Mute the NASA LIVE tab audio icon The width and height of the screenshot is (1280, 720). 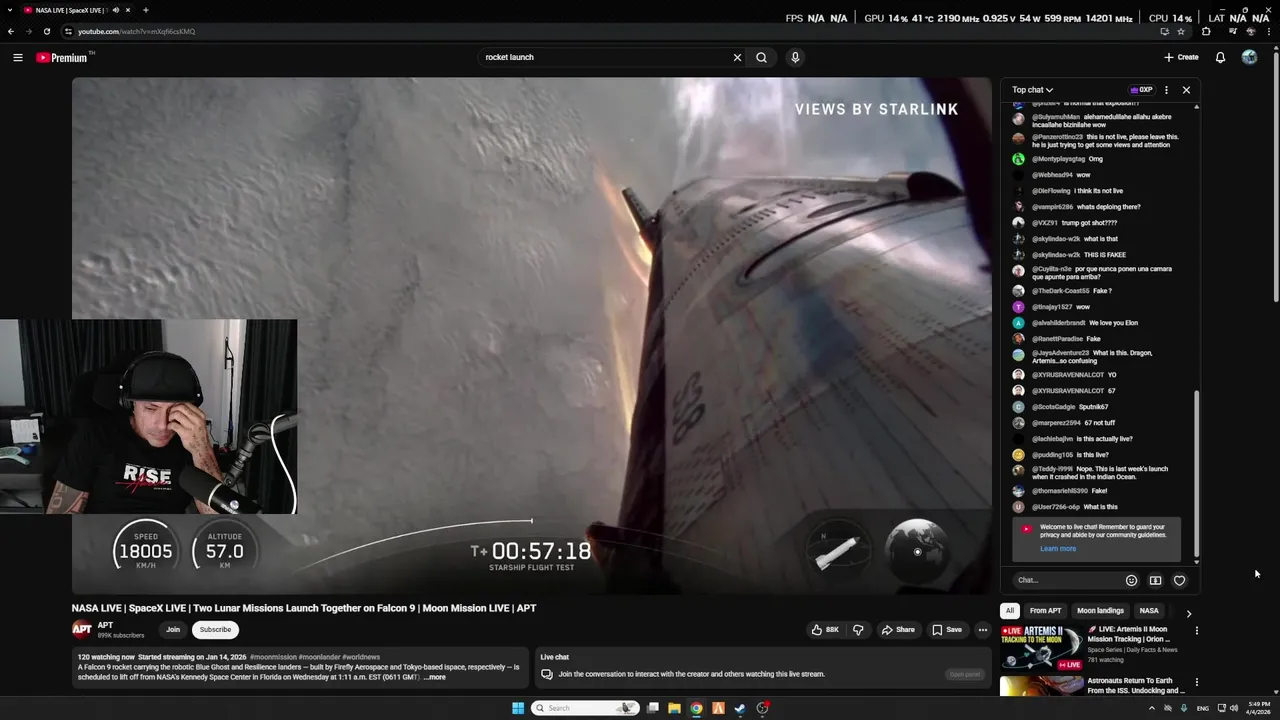(115, 10)
